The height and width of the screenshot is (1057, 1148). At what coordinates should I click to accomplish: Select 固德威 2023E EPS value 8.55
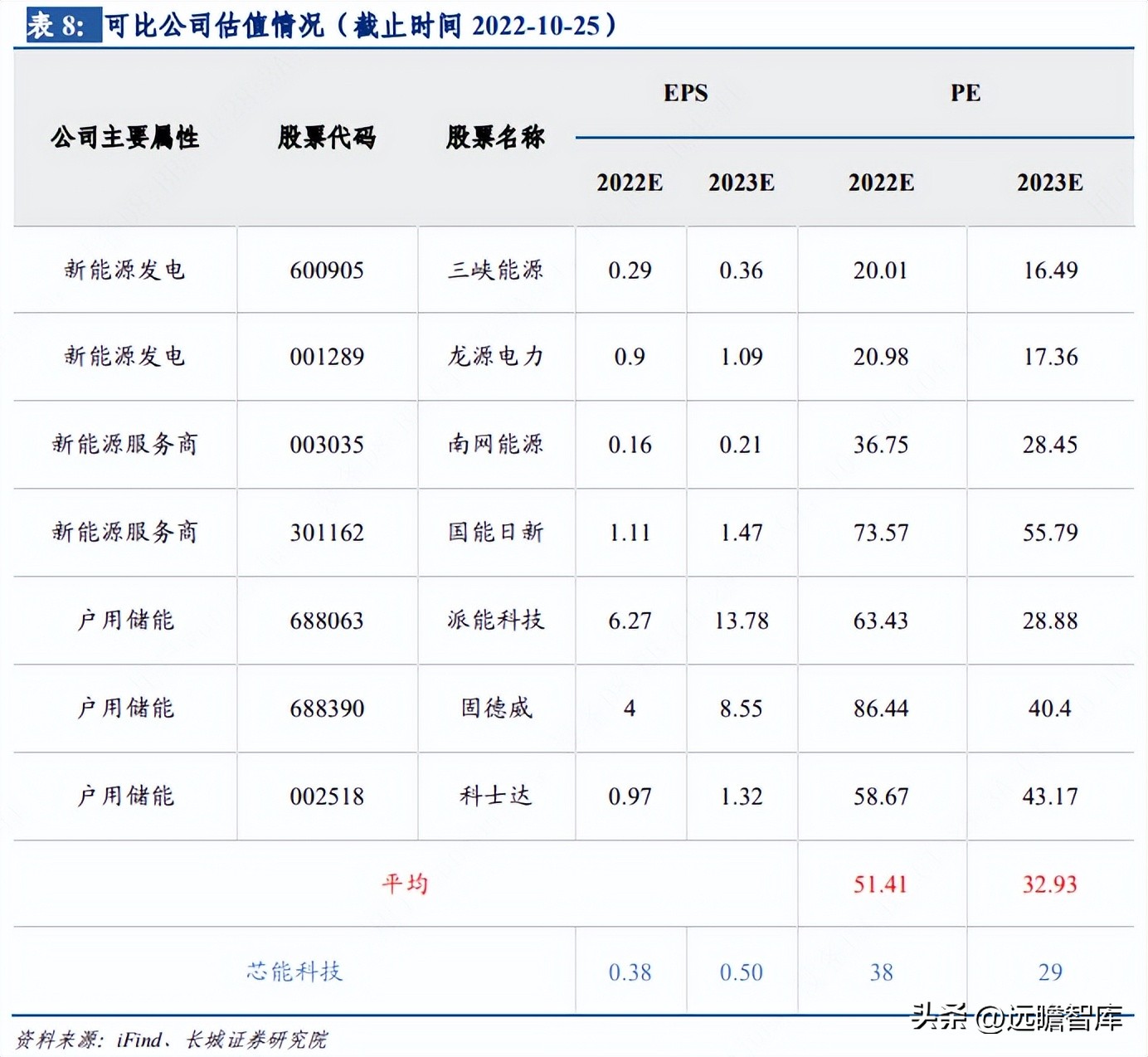click(742, 709)
